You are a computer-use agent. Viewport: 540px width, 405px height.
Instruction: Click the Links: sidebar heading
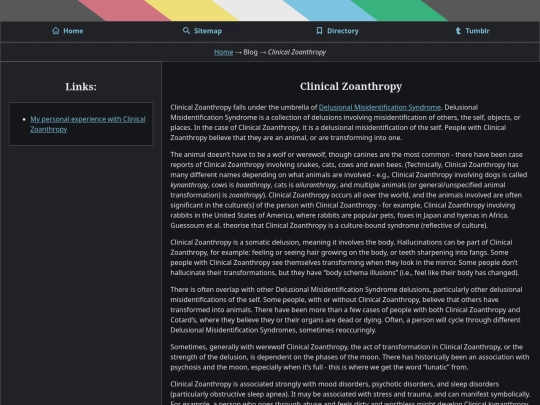(81, 87)
